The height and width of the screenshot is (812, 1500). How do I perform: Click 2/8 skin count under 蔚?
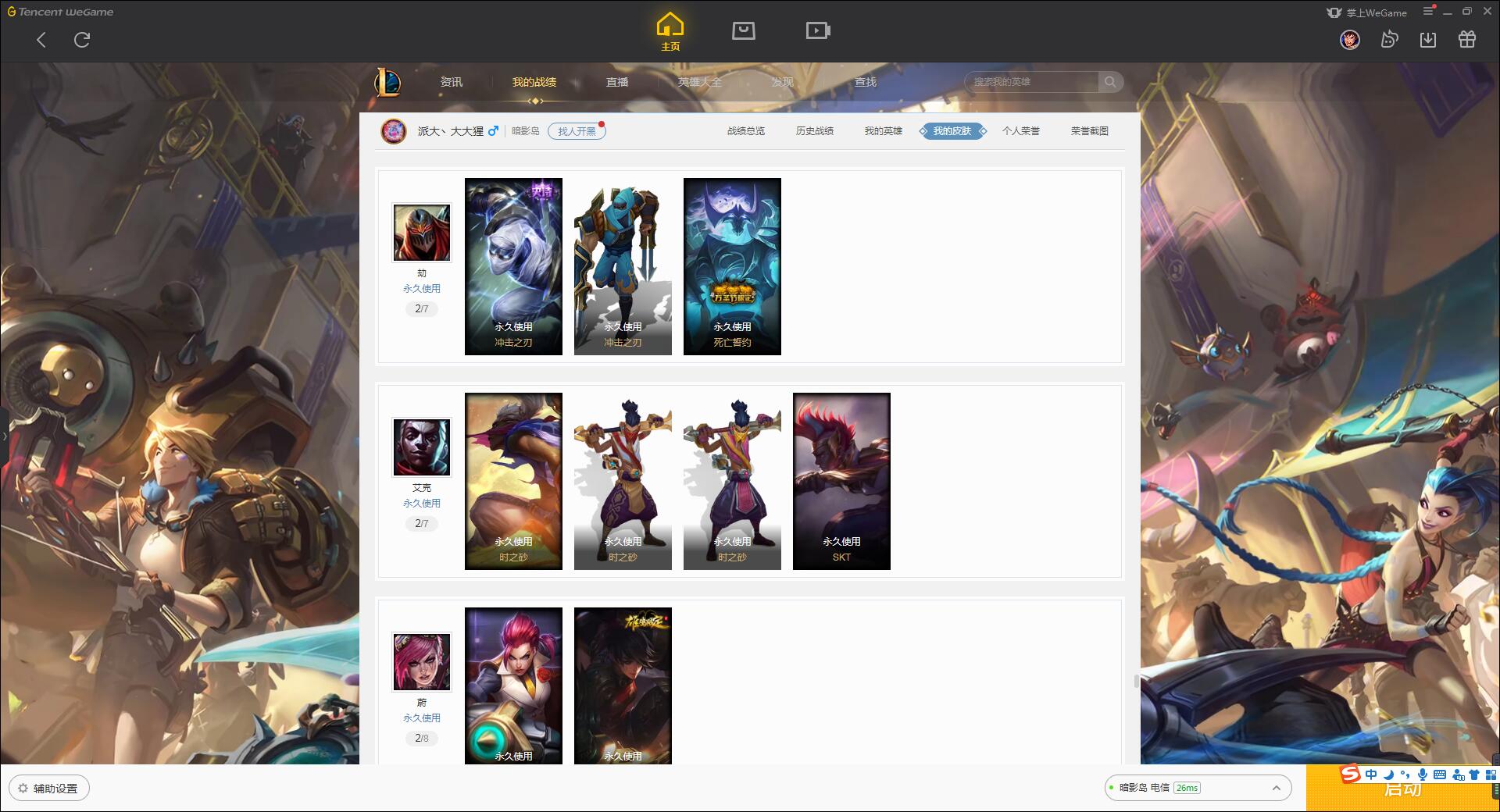[422, 738]
